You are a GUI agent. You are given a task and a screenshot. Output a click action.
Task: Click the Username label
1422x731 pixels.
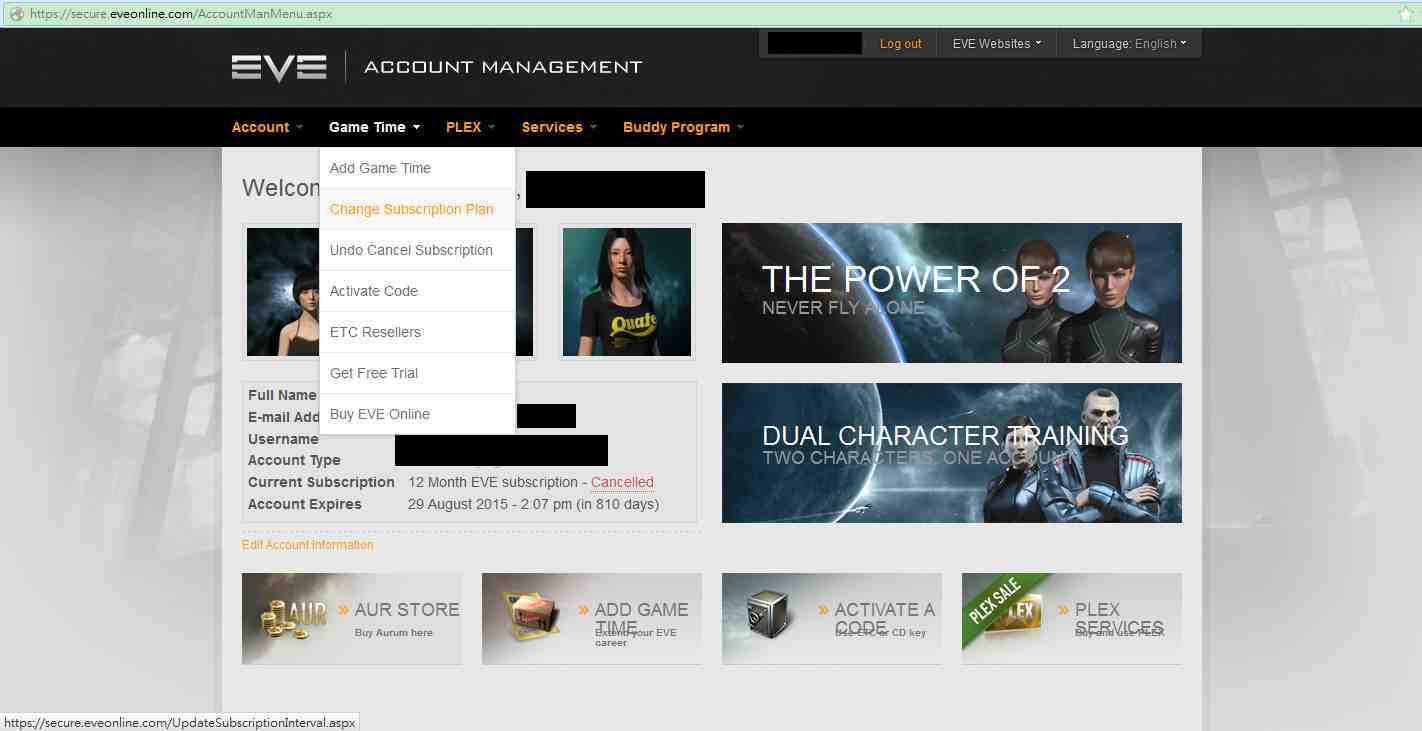click(x=283, y=439)
